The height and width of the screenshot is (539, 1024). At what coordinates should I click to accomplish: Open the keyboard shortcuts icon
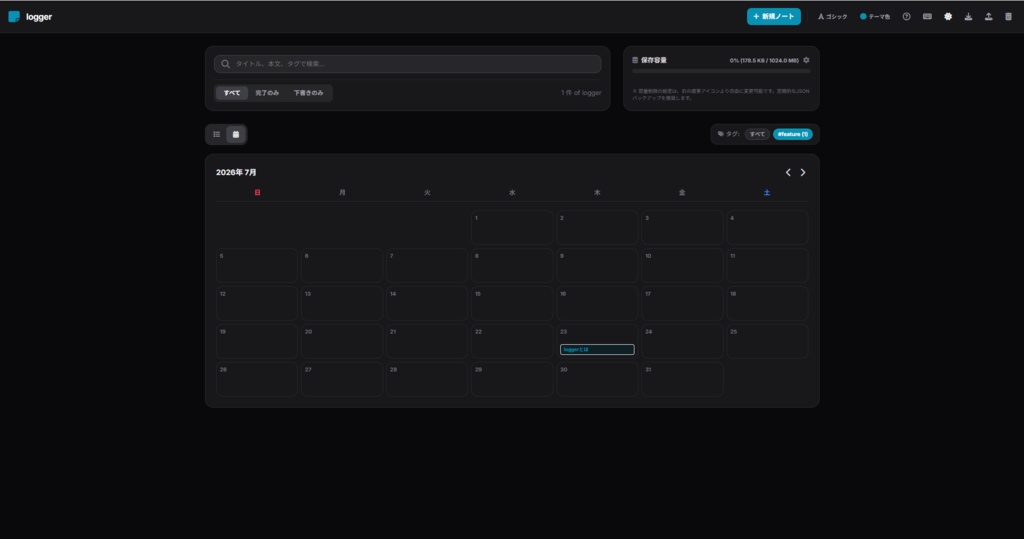pyautogui.click(x=927, y=17)
